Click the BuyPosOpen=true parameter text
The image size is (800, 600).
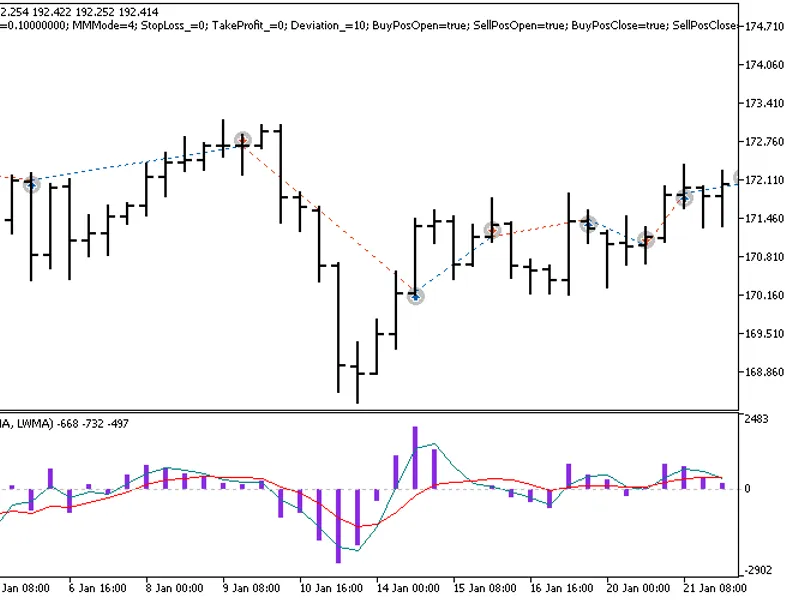coord(421,26)
